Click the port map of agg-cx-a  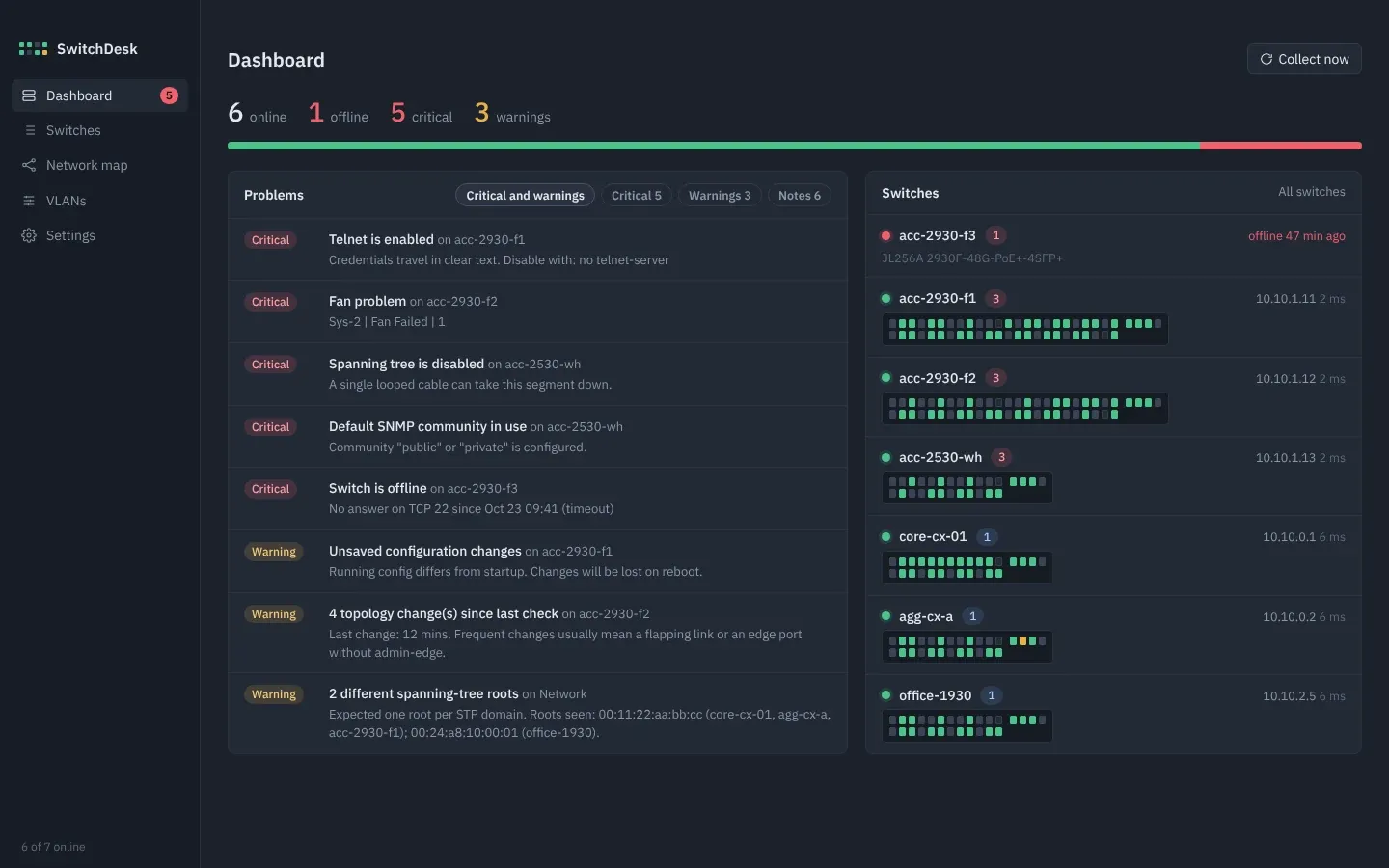(967, 646)
